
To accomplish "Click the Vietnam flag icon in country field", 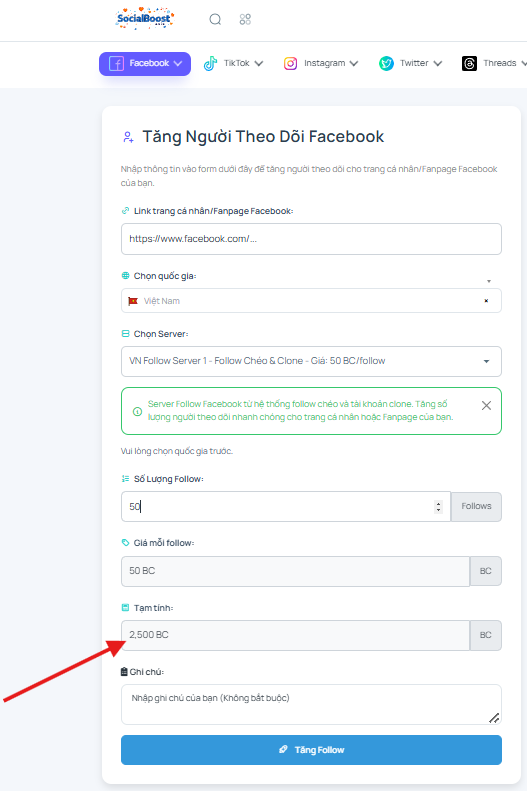I will click(133, 301).
